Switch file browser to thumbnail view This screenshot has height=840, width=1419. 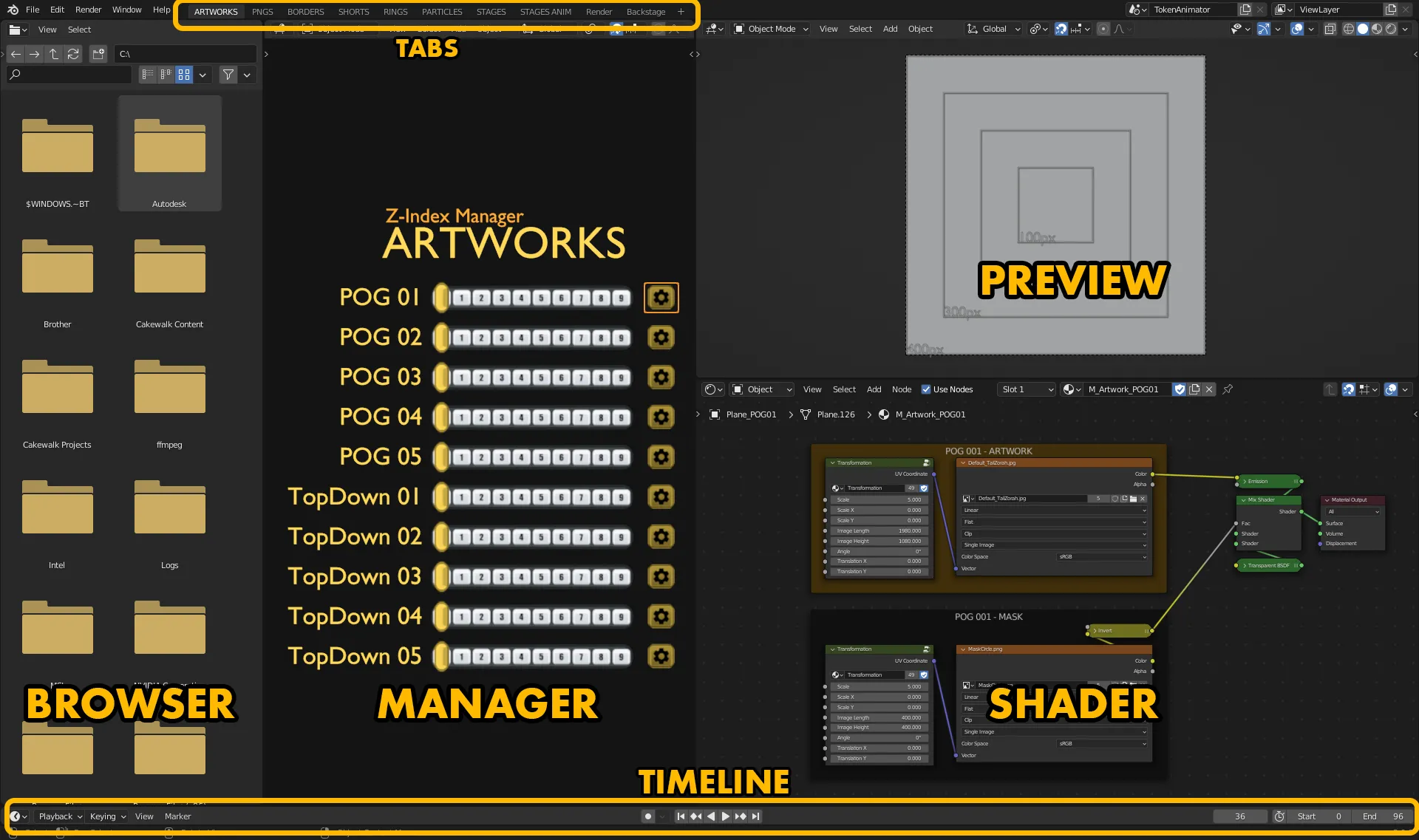pos(184,75)
